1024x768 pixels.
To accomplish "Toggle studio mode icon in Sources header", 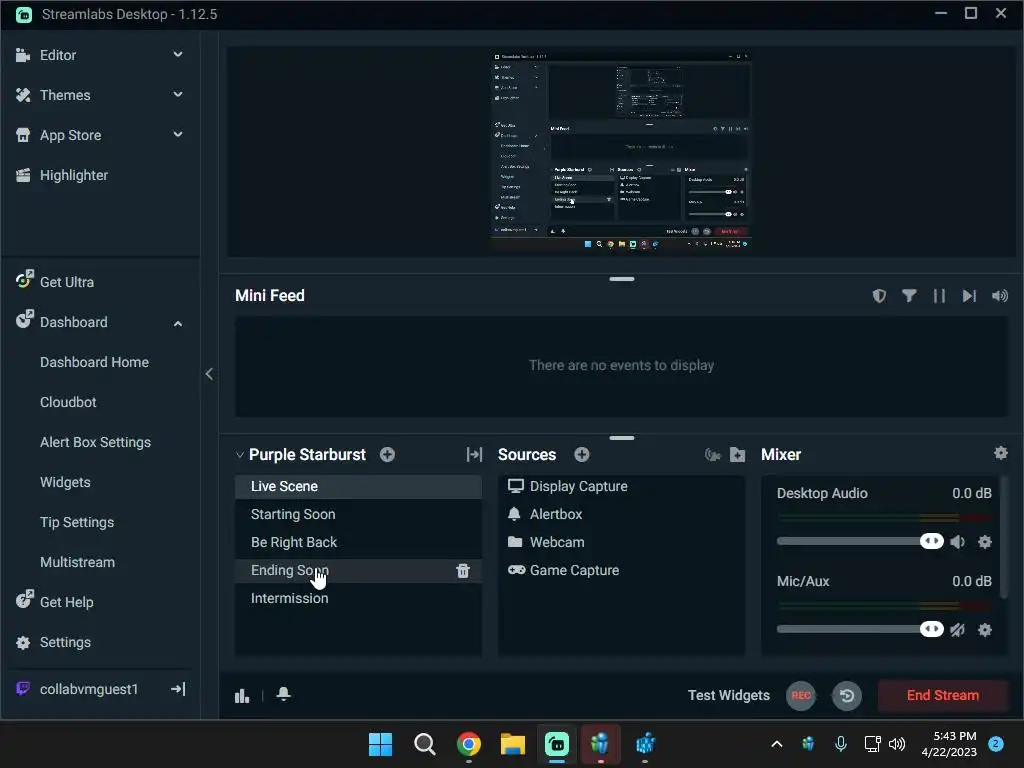I will coord(712,455).
